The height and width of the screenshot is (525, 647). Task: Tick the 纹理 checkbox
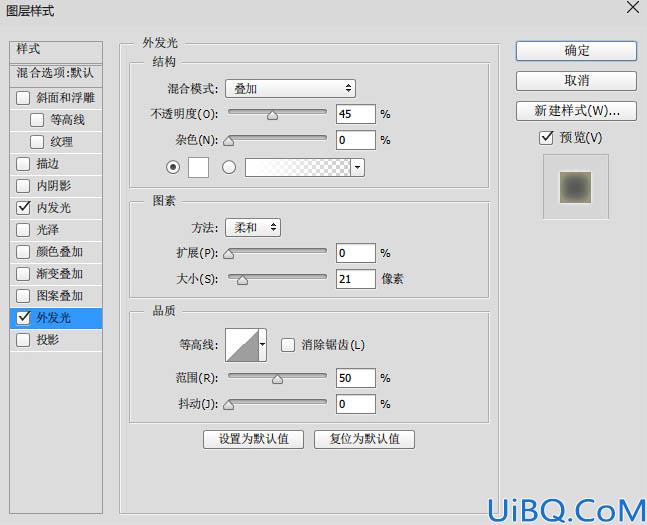pos(37,142)
